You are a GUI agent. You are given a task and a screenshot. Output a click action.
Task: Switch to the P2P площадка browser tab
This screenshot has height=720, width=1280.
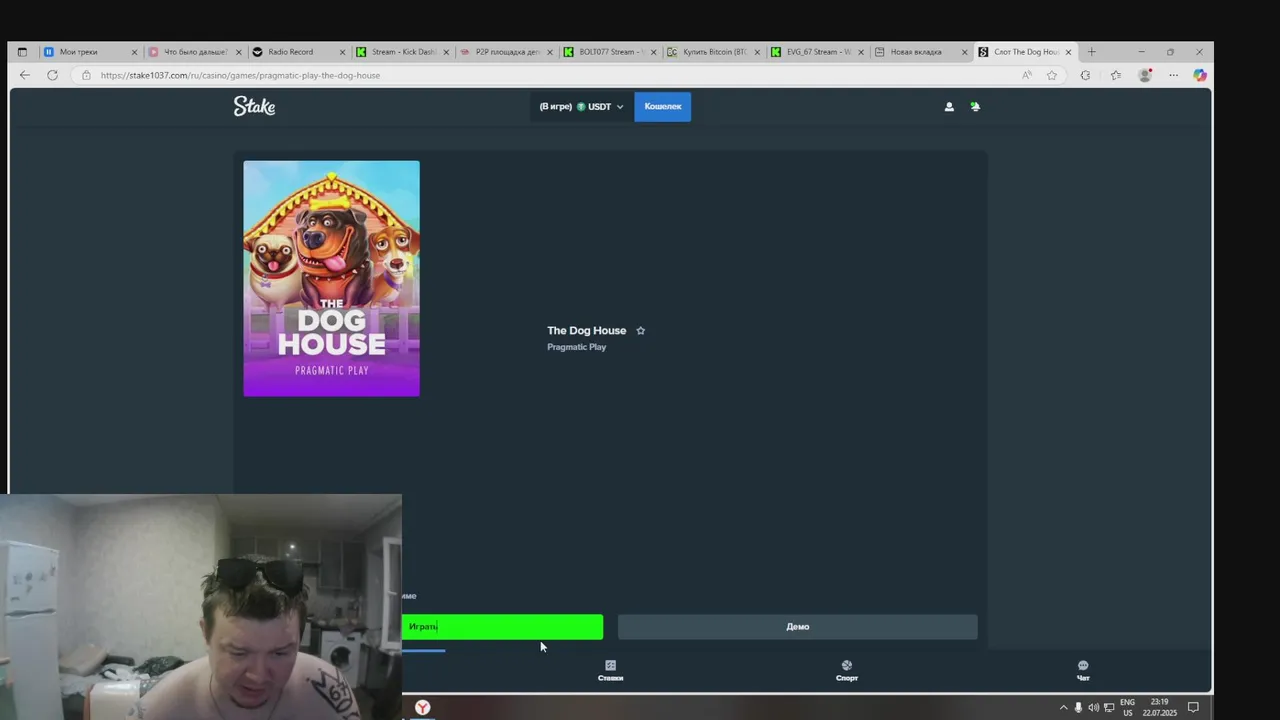505,52
